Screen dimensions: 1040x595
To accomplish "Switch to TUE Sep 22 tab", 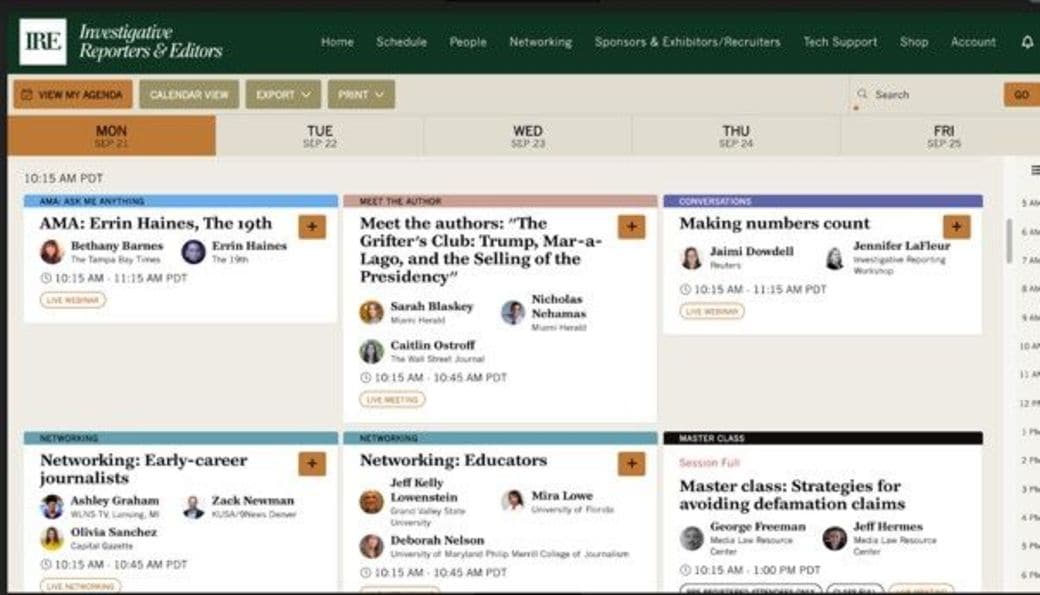I will pyautogui.click(x=320, y=135).
